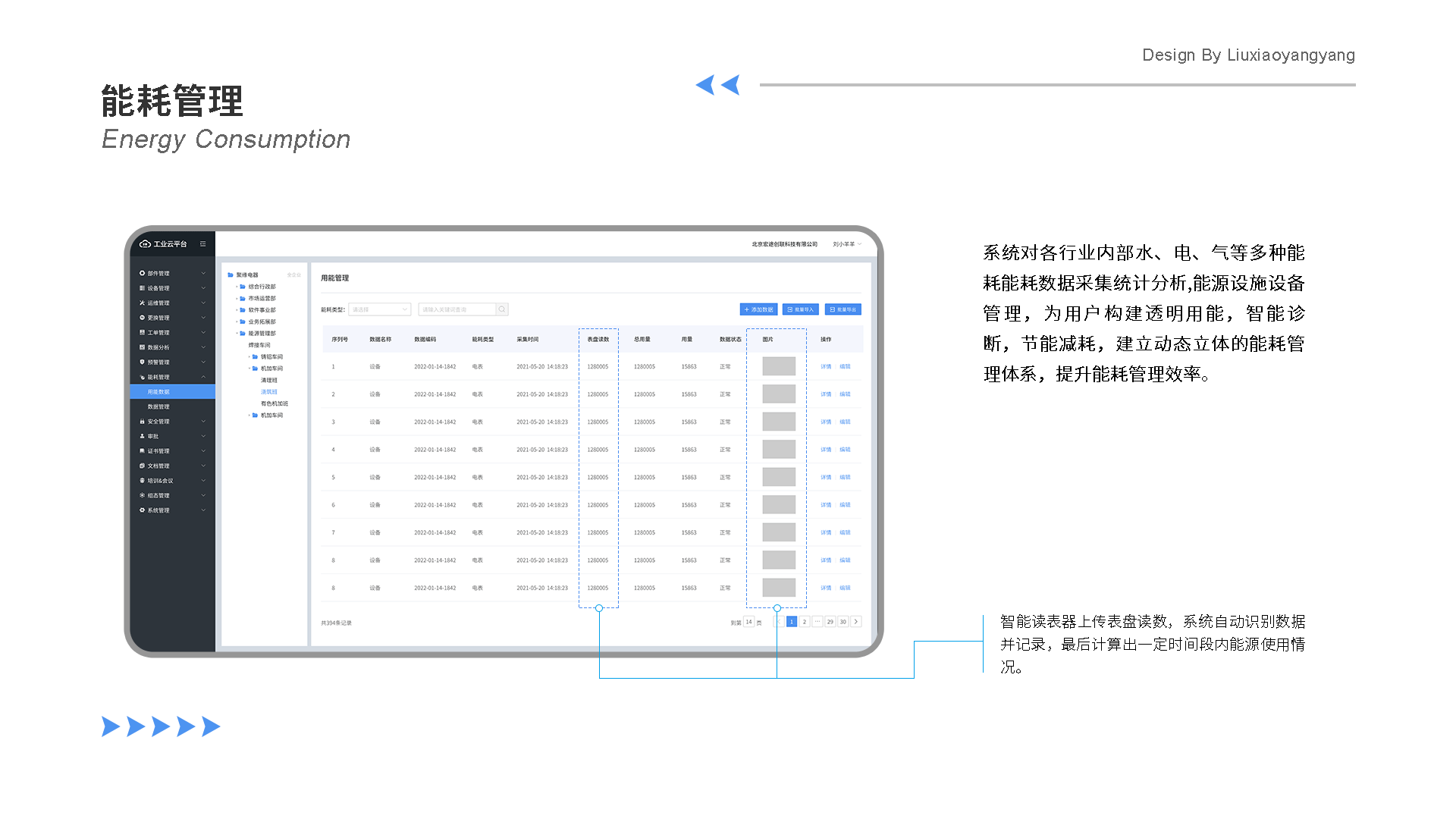Click the 设备管理 sidebar icon

(142, 288)
